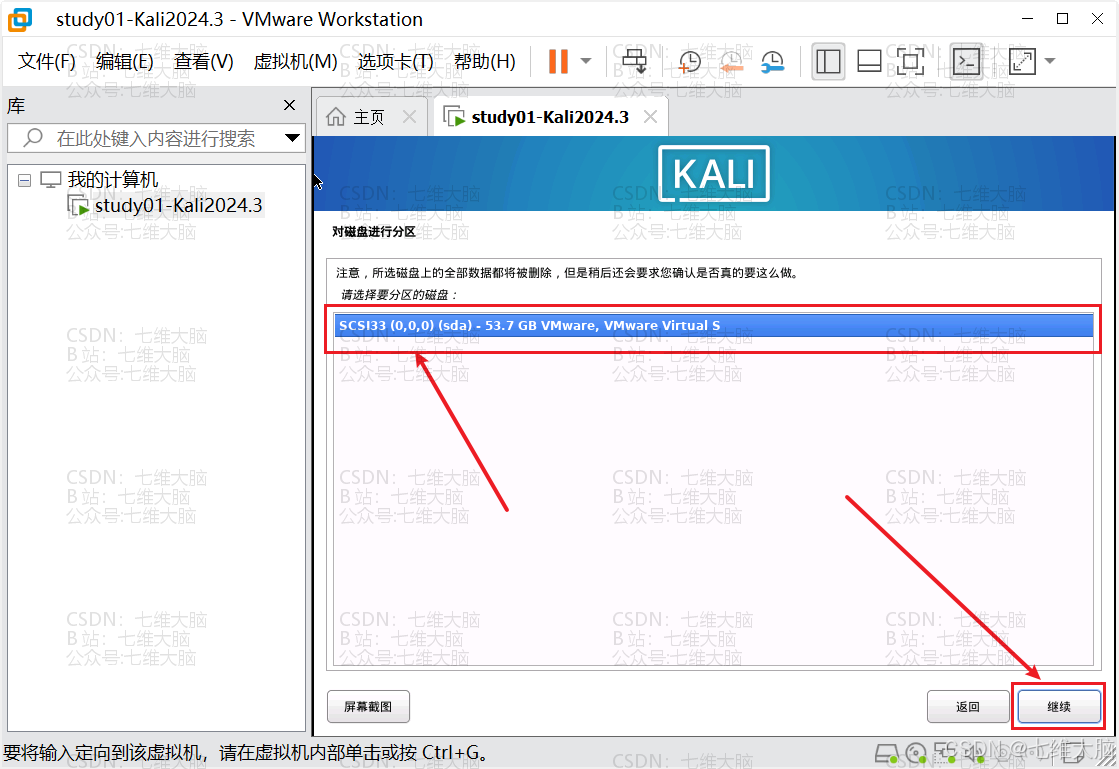Screen dimensions: 1119x769
Task: Open the 虚拟机(M) menu
Action: [295, 61]
